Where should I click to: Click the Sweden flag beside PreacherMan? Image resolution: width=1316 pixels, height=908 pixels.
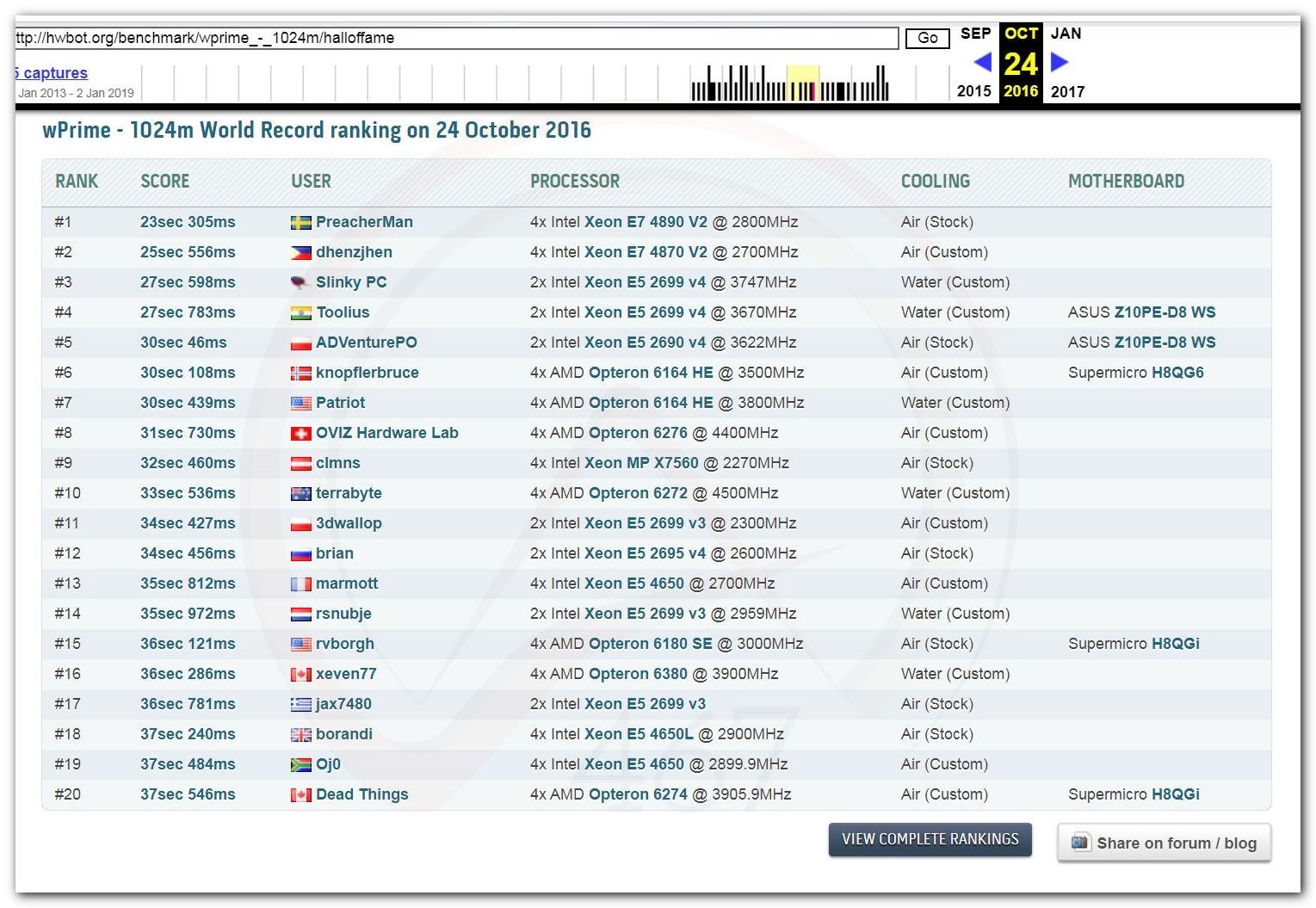point(300,223)
